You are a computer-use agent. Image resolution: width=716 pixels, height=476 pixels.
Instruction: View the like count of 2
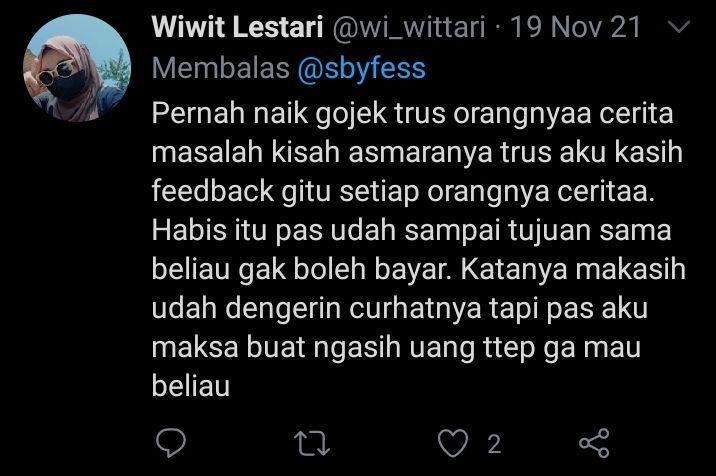[x=494, y=444]
